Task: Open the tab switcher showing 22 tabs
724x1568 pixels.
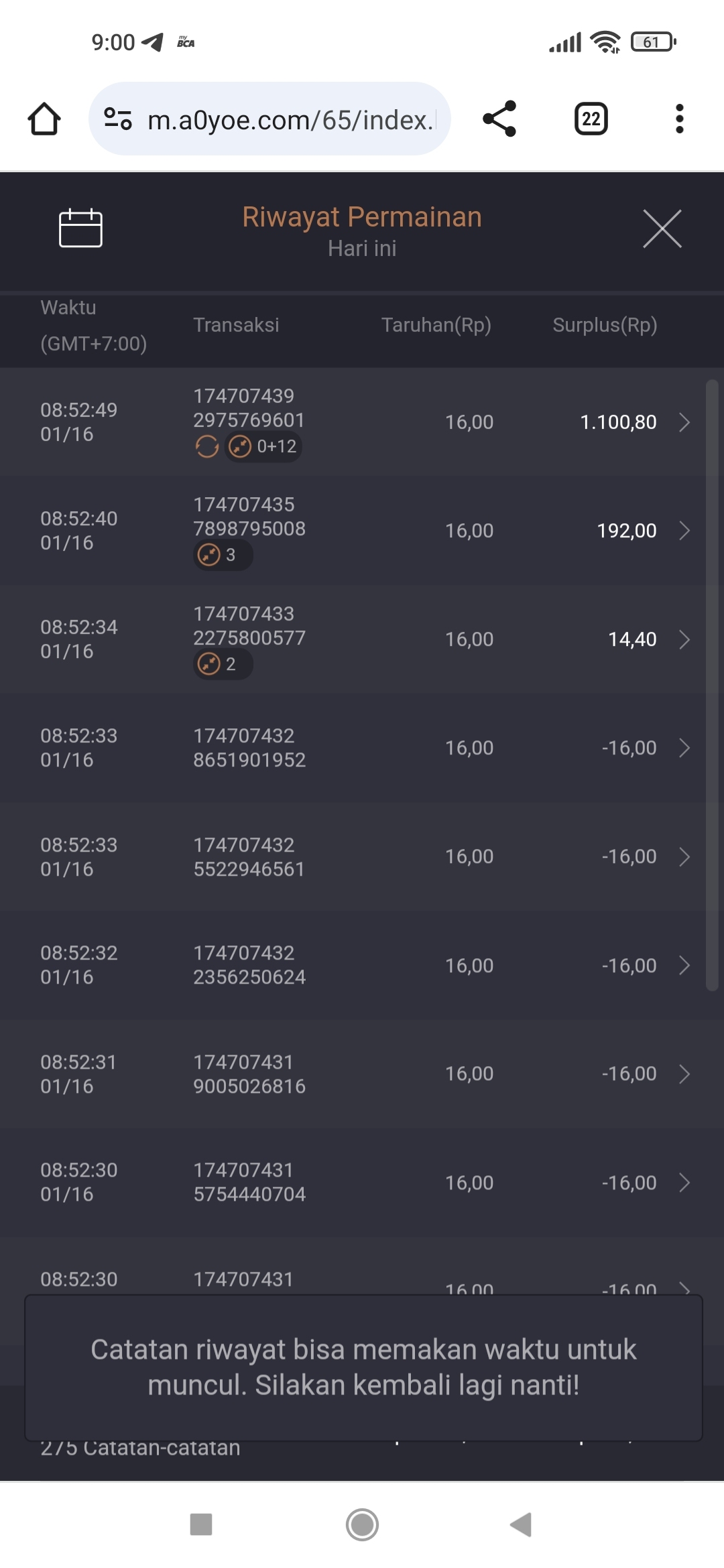Action: (591, 119)
